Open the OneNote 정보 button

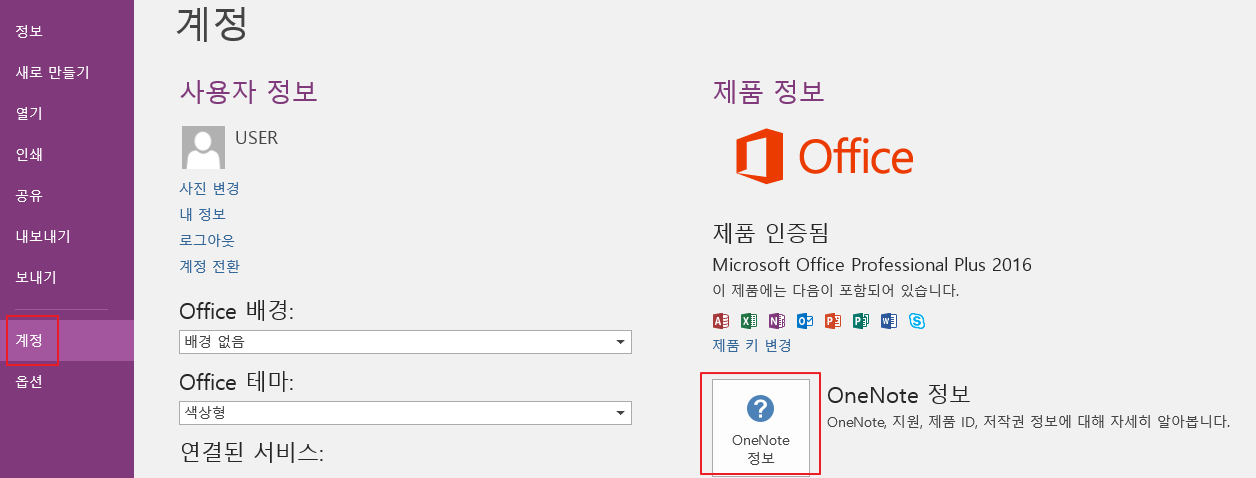click(x=761, y=427)
